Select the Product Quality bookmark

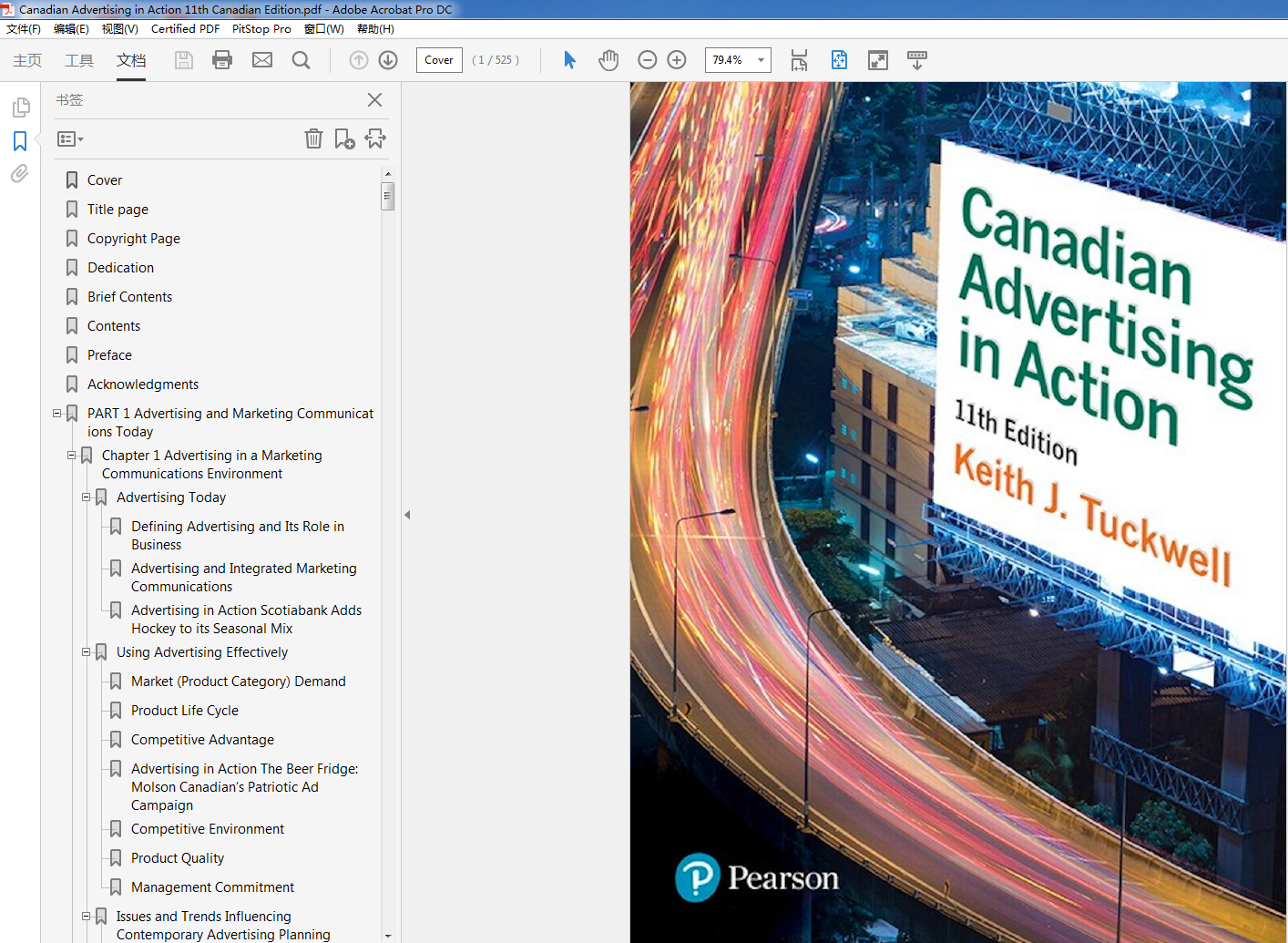pyautogui.click(x=178, y=858)
